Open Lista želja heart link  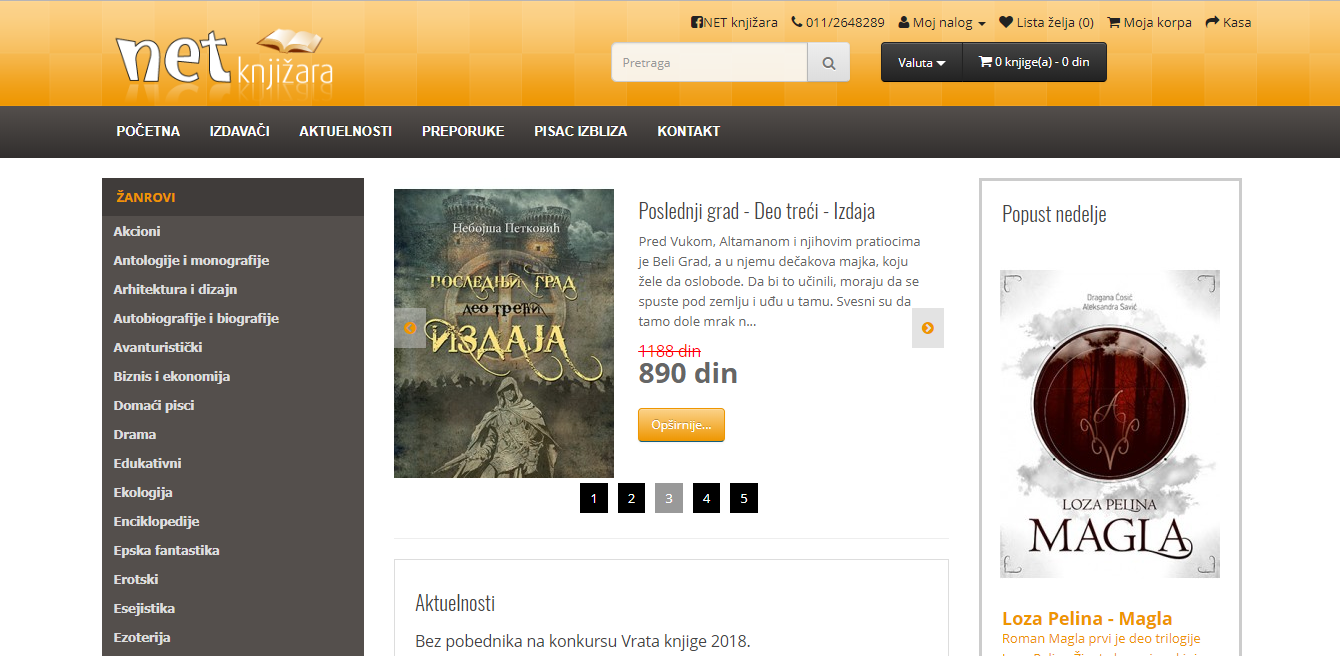(1046, 22)
